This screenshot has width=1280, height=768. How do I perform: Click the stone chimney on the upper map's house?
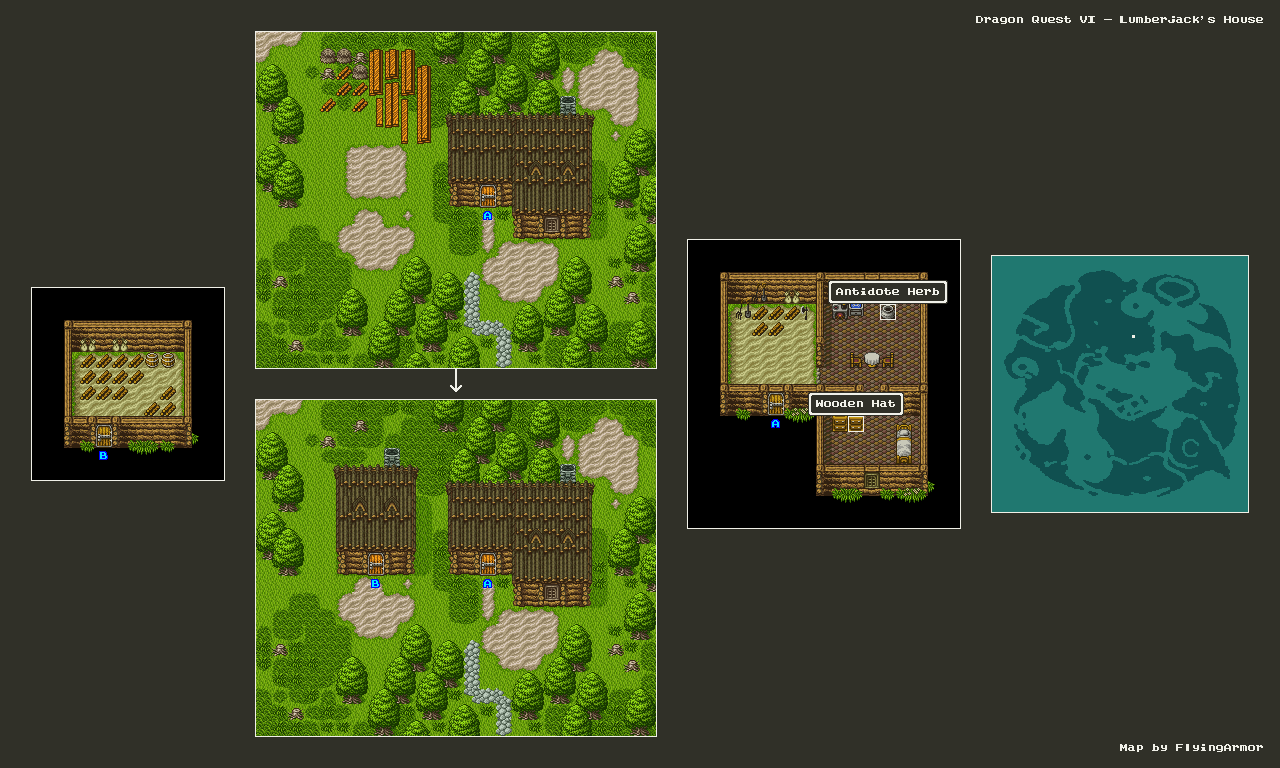point(568,105)
